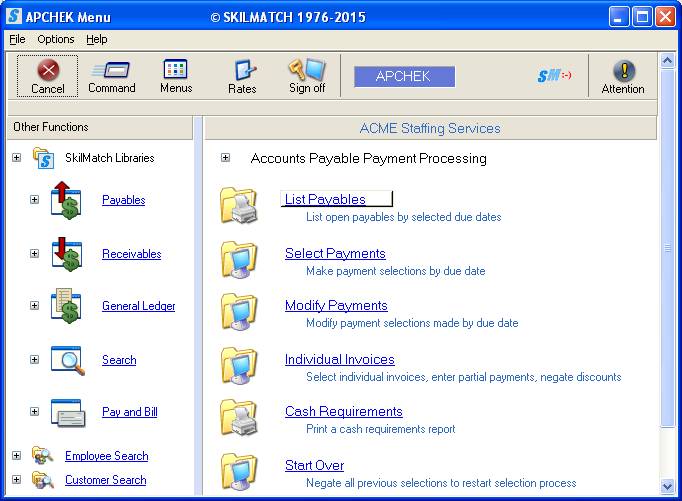Viewport: 682px width, 501px height.
Task: Open the Pay and Bill link
Action: pos(130,412)
